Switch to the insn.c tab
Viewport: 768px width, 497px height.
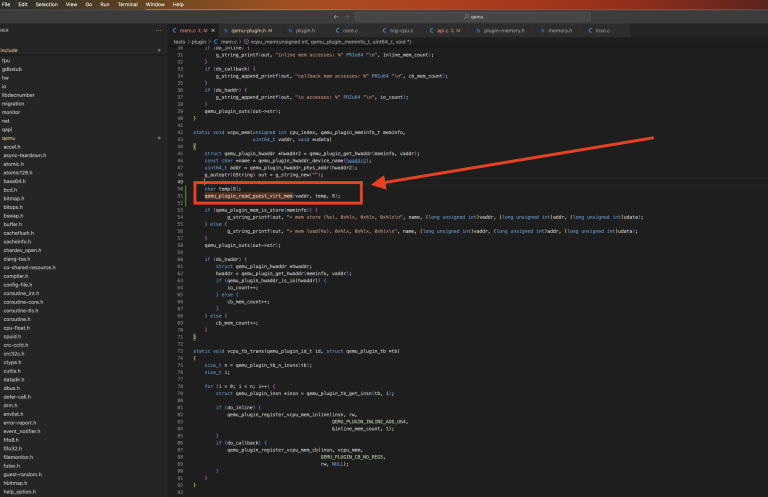coord(602,30)
